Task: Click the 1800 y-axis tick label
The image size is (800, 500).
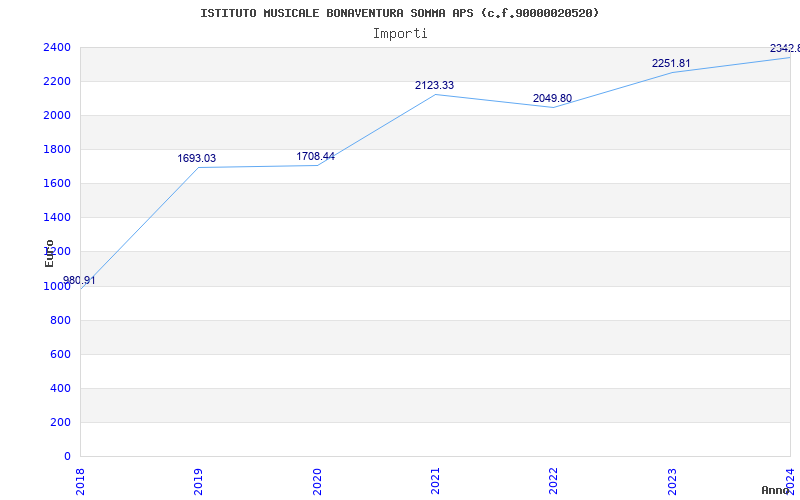Action: pos(58,149)
